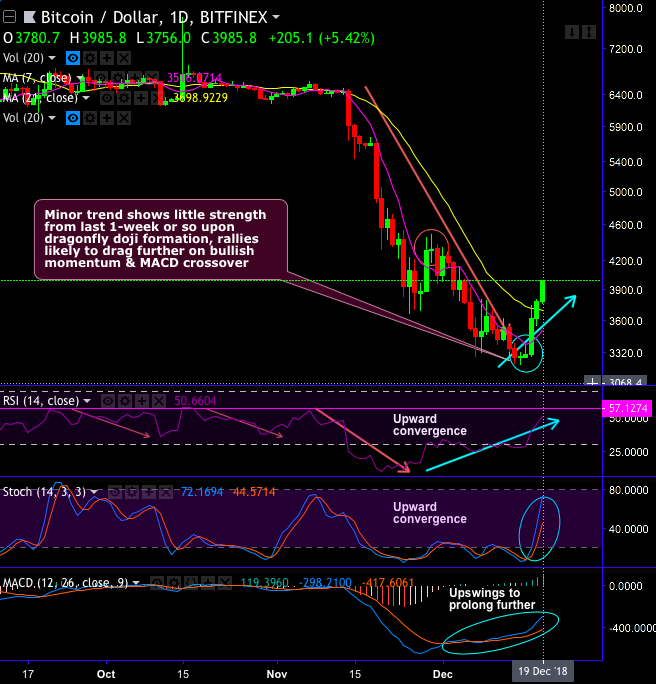Expand the MACD (12, 26, close, 9) dropdown arrow
Screen dimensions: 656x684
tap(136, 583)
